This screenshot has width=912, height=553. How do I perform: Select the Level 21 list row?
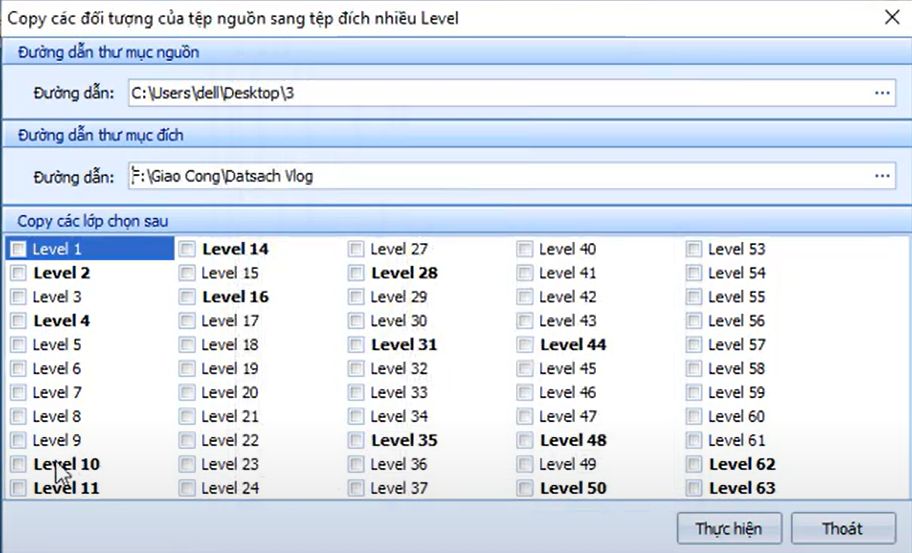[259, 416]
